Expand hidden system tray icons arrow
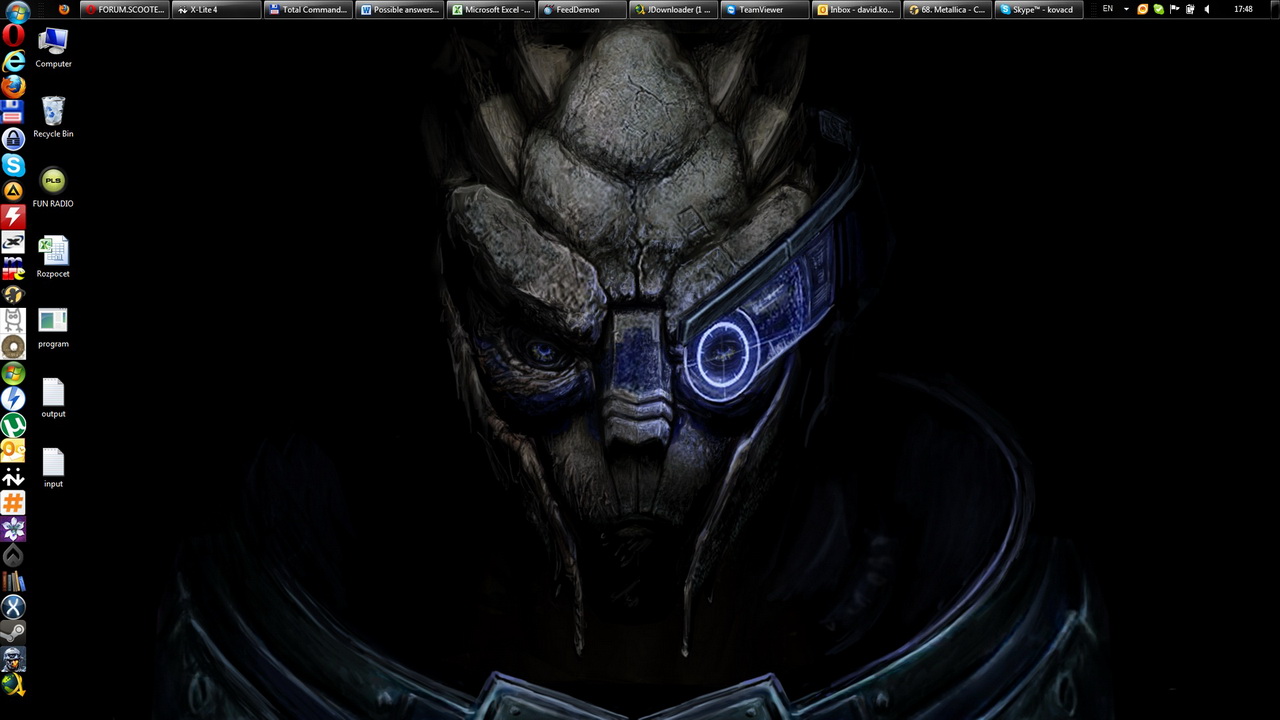Image resolution: width=1280 pixels, height=720 pixels. [x=1126, y=10]
